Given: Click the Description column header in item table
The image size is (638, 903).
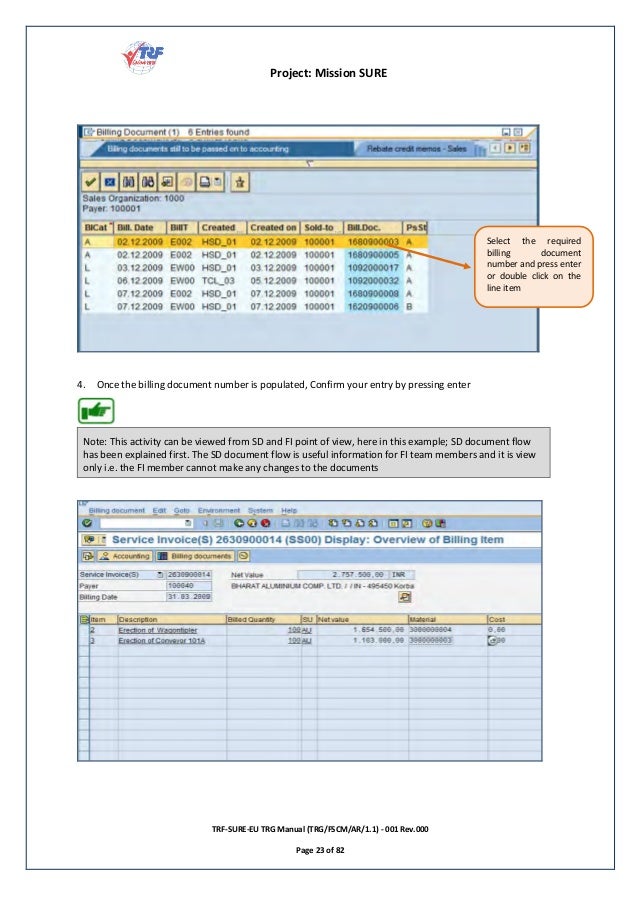Looking at the screenshot, I should click(172, 620).
